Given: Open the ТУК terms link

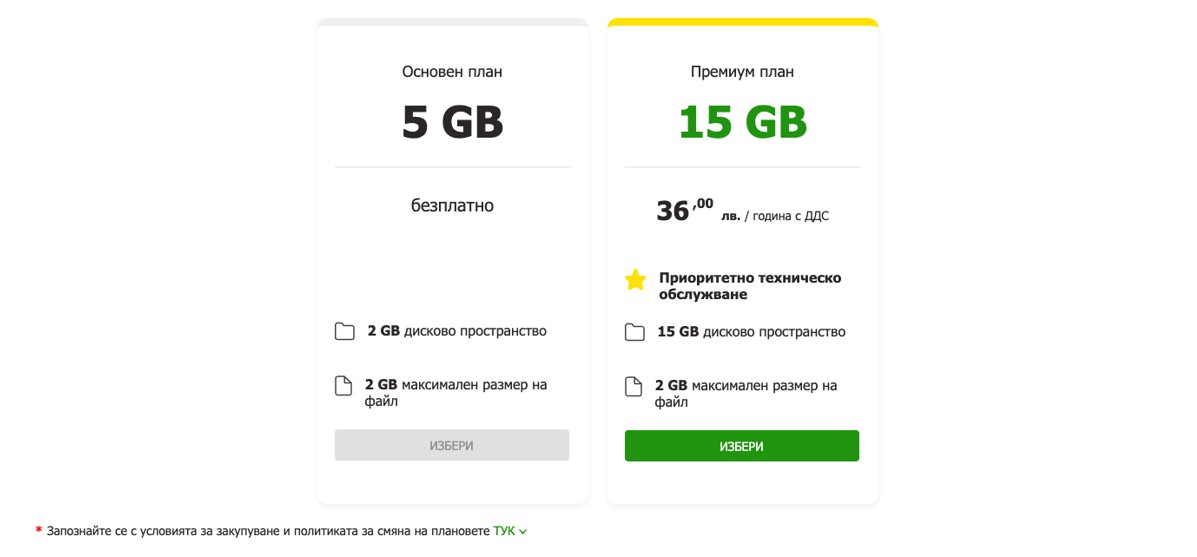Looking at the screenshot, I should [x=504, y=531].
